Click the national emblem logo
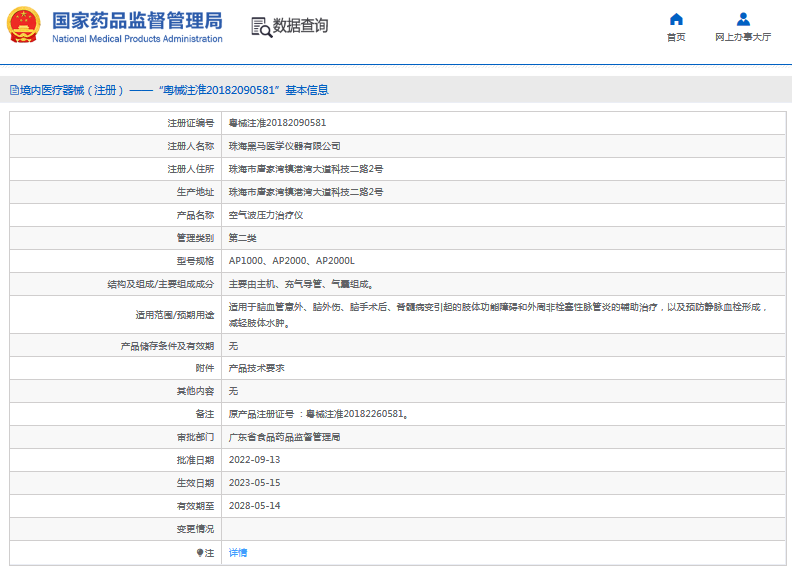The height and width of the screenshot is (574, 792). 23,25
